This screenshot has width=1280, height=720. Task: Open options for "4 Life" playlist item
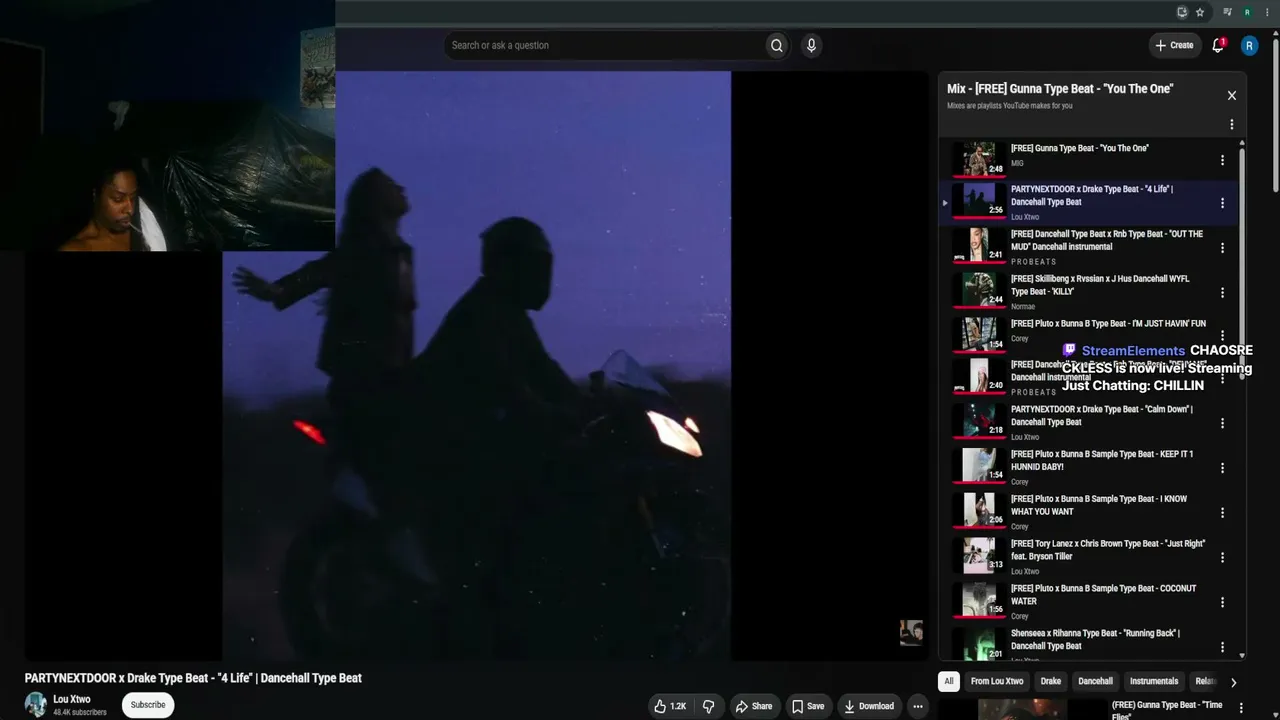(x=1222, y=203)
